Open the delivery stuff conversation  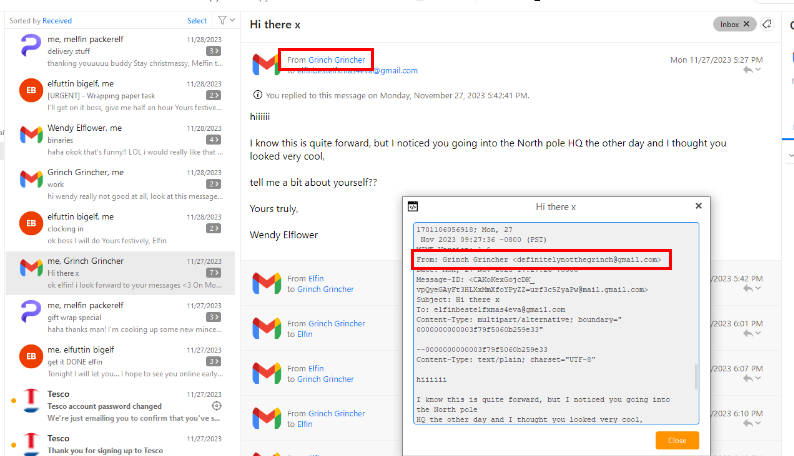[120, 51]
